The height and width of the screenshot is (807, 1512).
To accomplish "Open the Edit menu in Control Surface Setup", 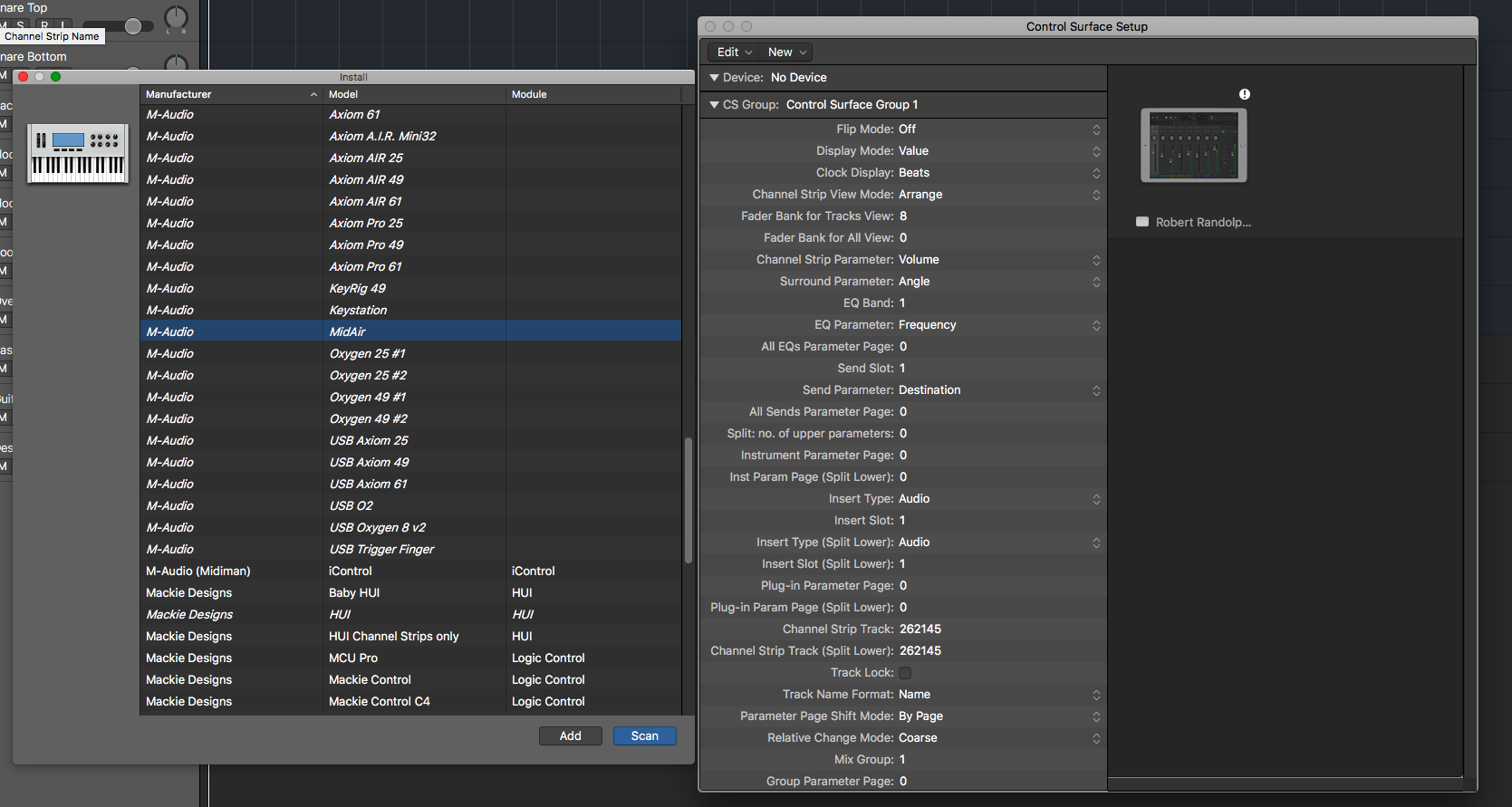I will 734,53.
